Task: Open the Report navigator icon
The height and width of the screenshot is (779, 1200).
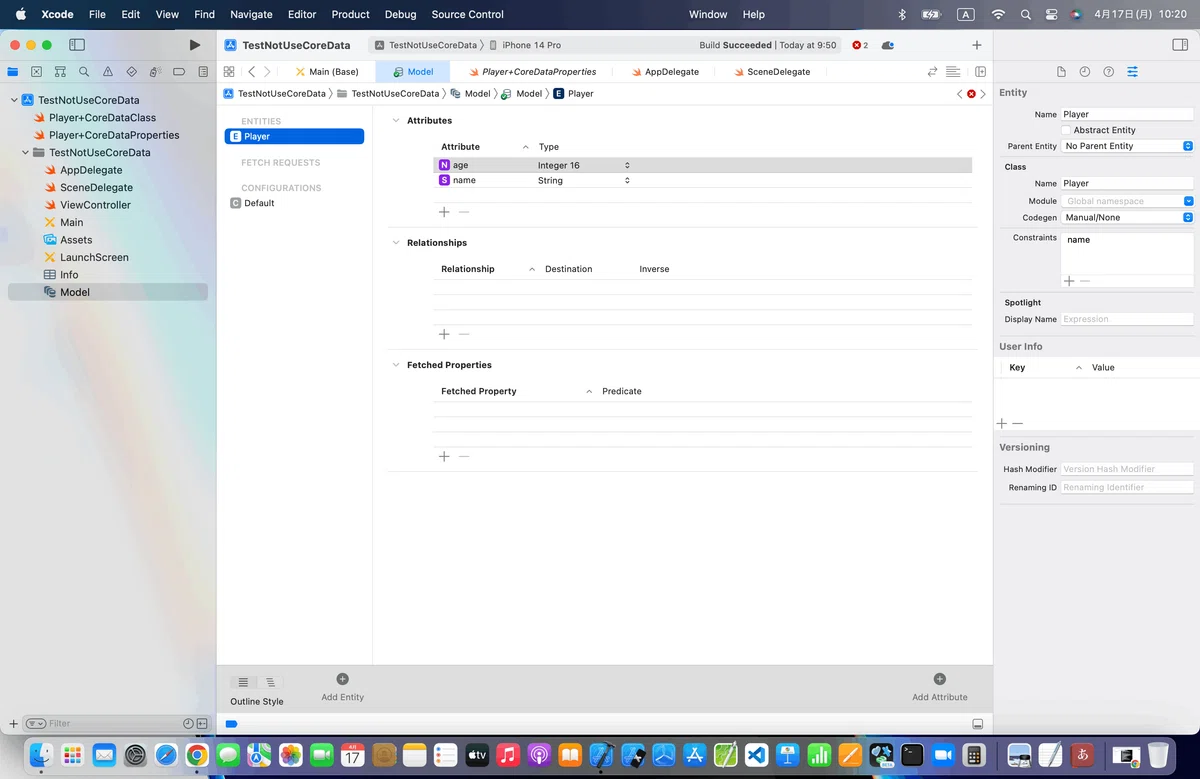Action: pyautogui.click(x=203, y=72)
